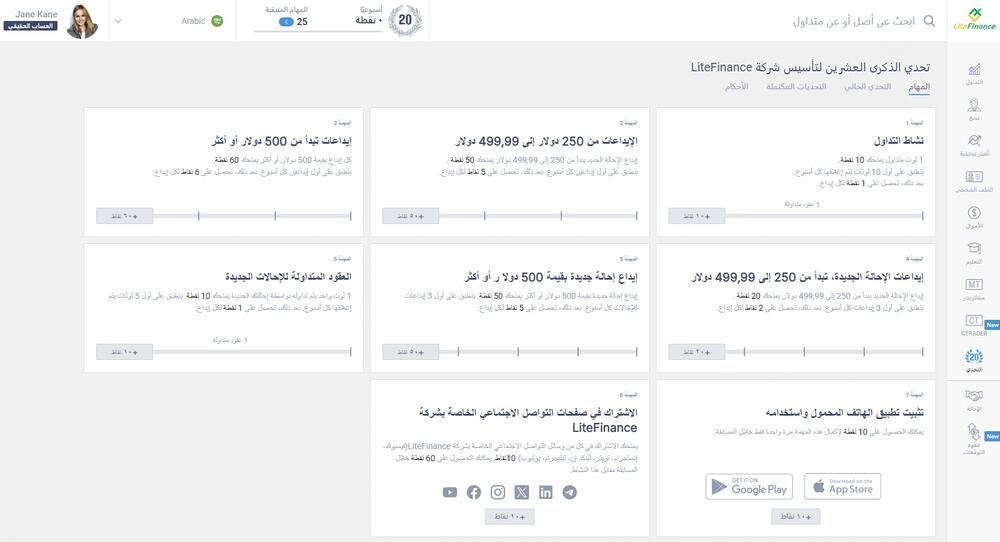Click points button under social media task
The image size is (1000, 542).
coord(510,516)
